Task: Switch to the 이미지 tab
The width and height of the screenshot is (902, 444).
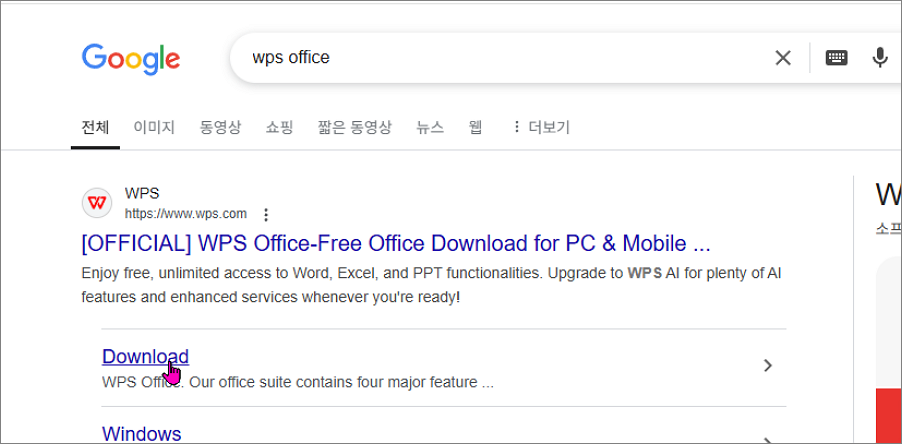Action: click(154, 127)
